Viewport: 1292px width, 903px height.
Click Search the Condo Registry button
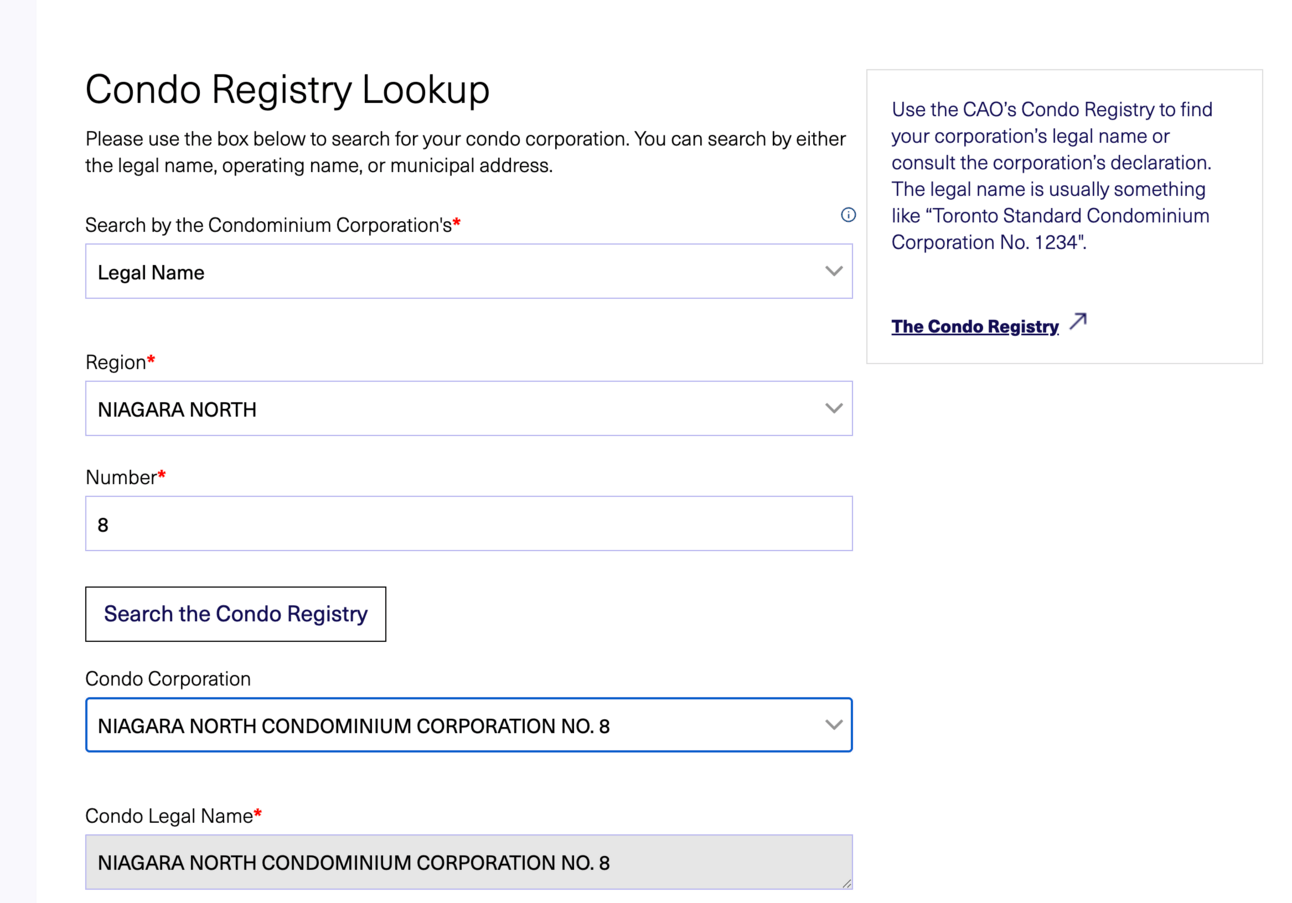tap(236, 614)
